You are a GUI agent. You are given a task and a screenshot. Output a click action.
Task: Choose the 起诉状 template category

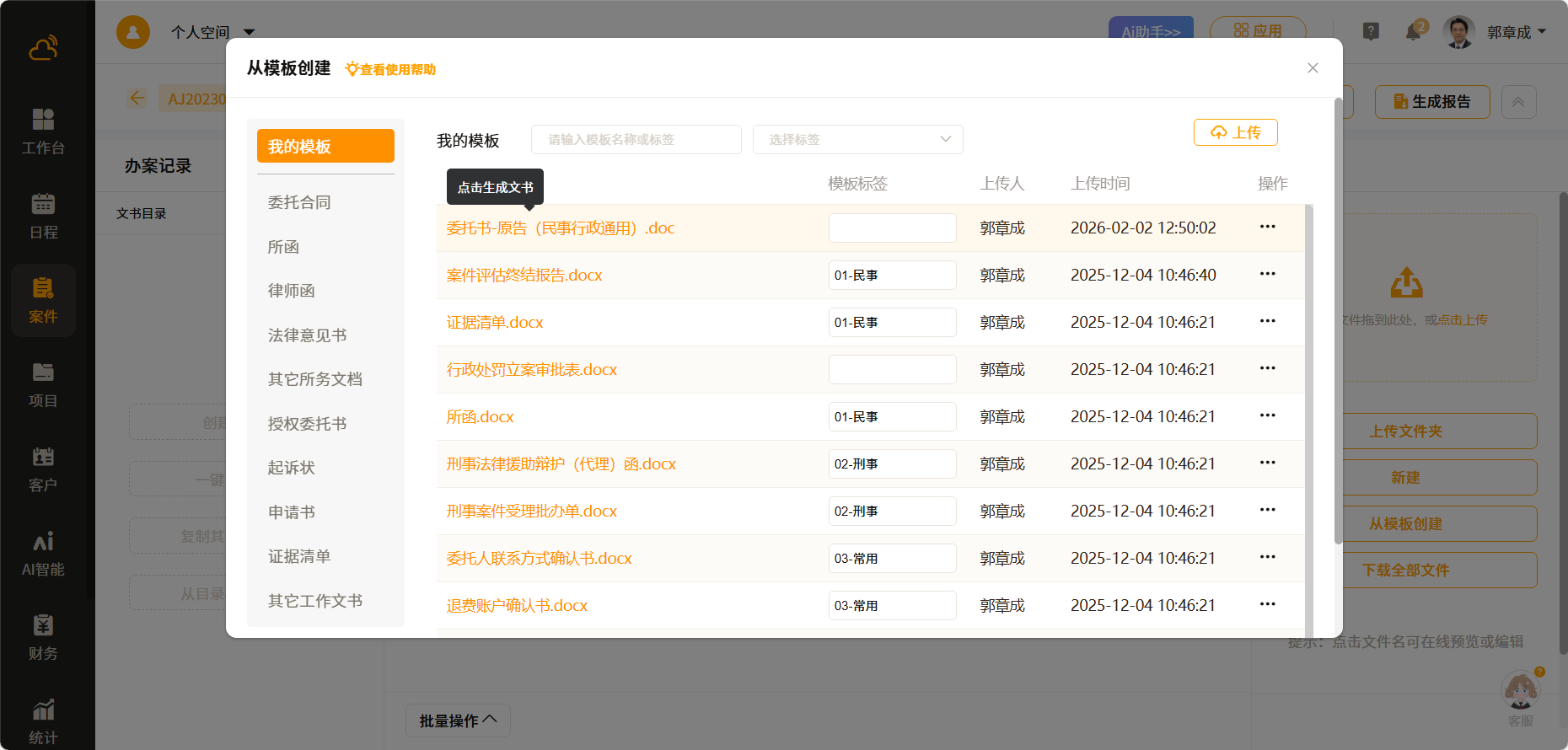tap(292, 468)
